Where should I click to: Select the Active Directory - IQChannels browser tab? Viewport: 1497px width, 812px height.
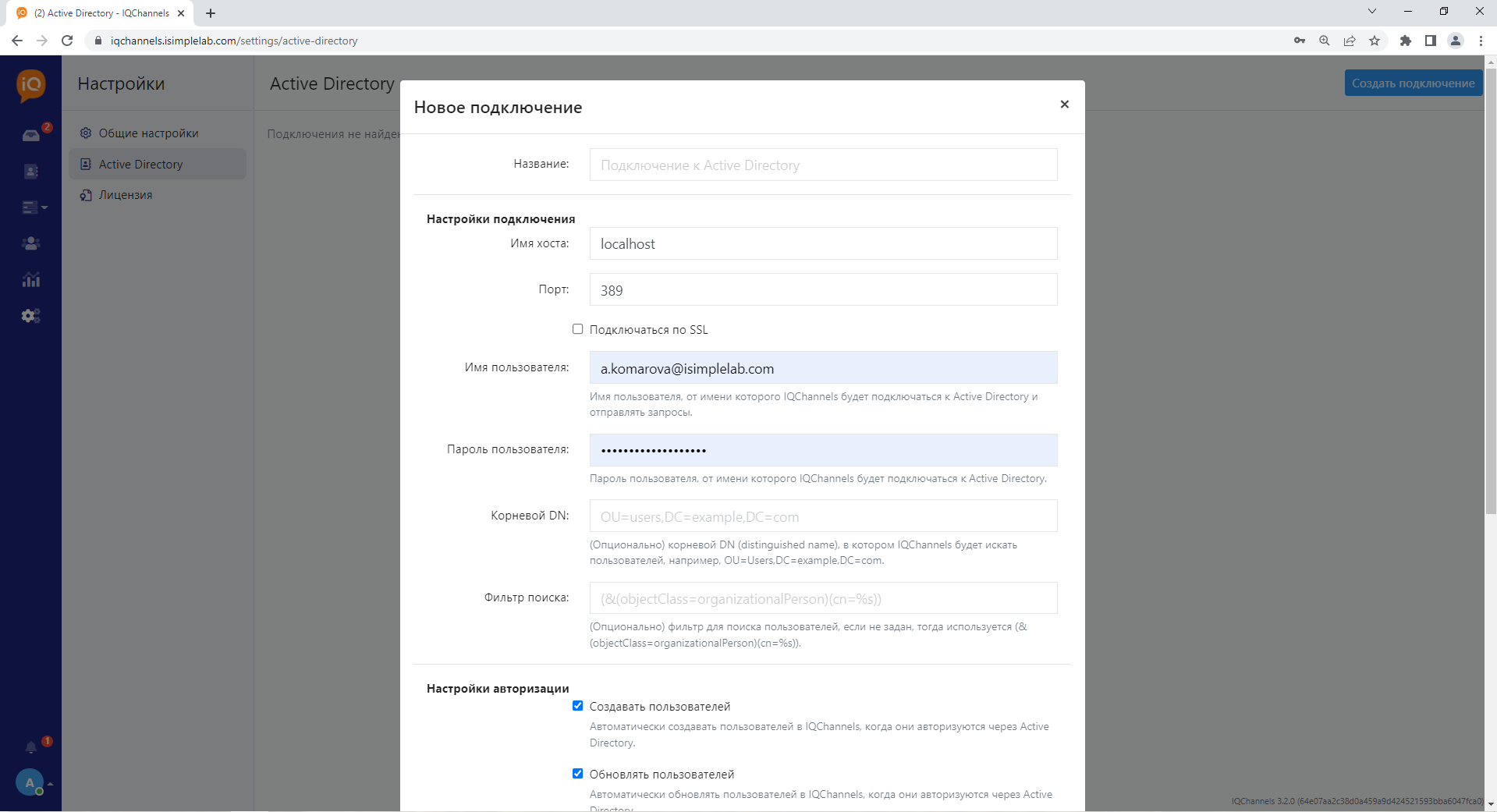pos(101,13)
